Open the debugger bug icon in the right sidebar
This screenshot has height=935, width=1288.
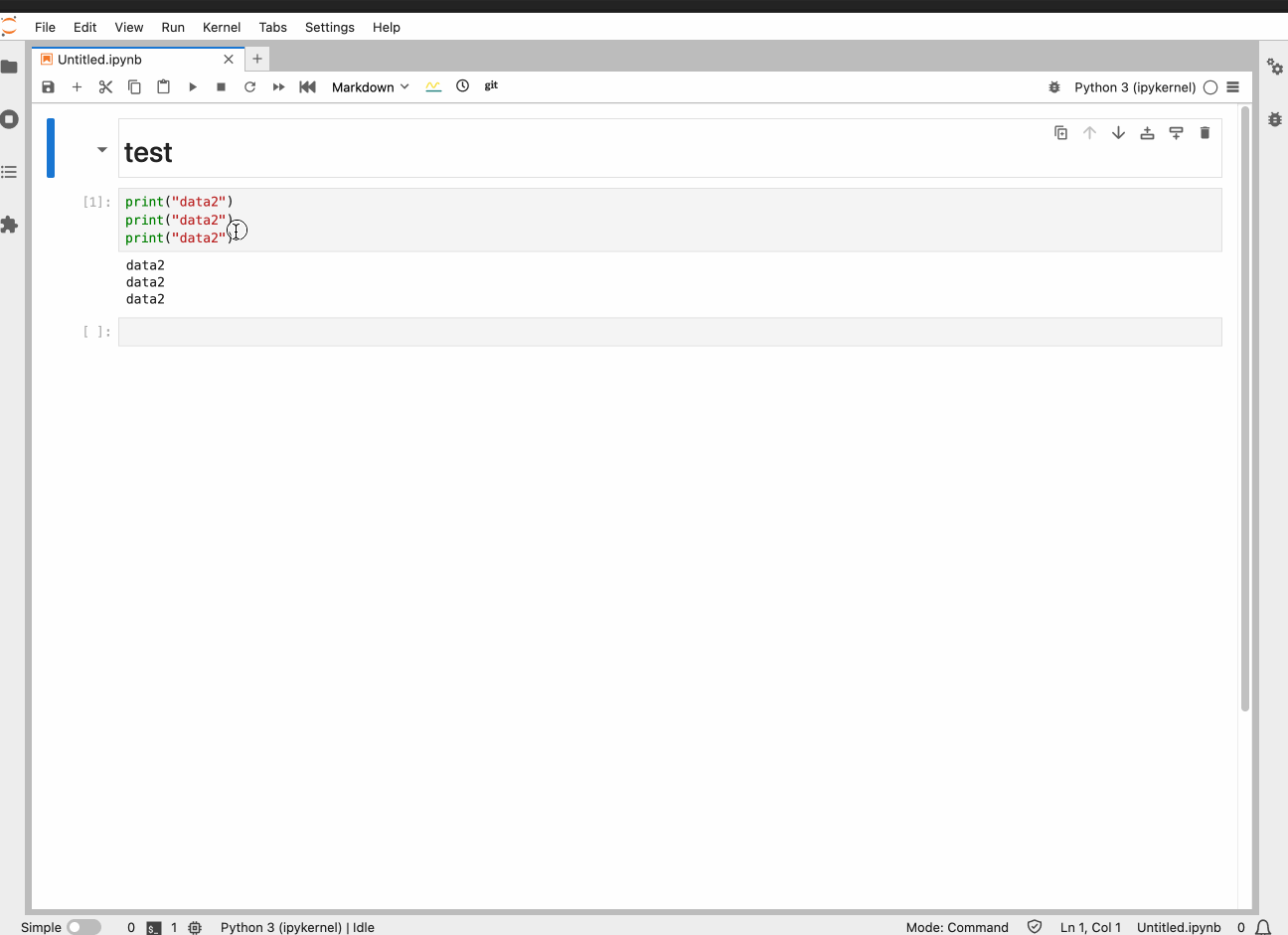point(1275,119)
